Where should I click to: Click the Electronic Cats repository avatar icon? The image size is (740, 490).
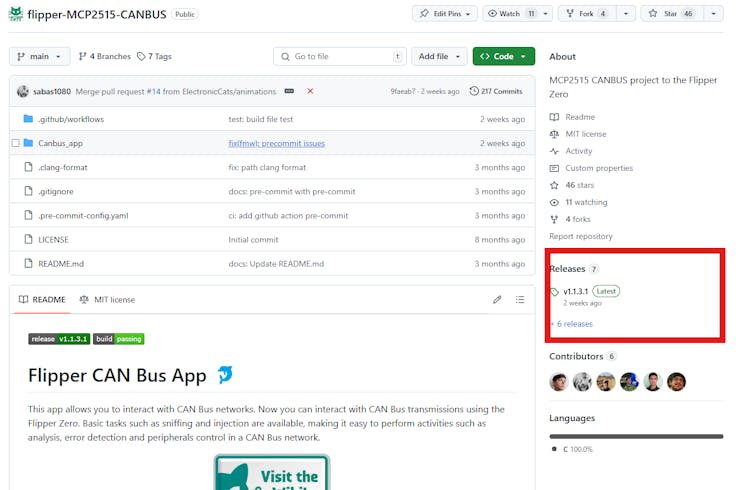click(x=16, y=14)
